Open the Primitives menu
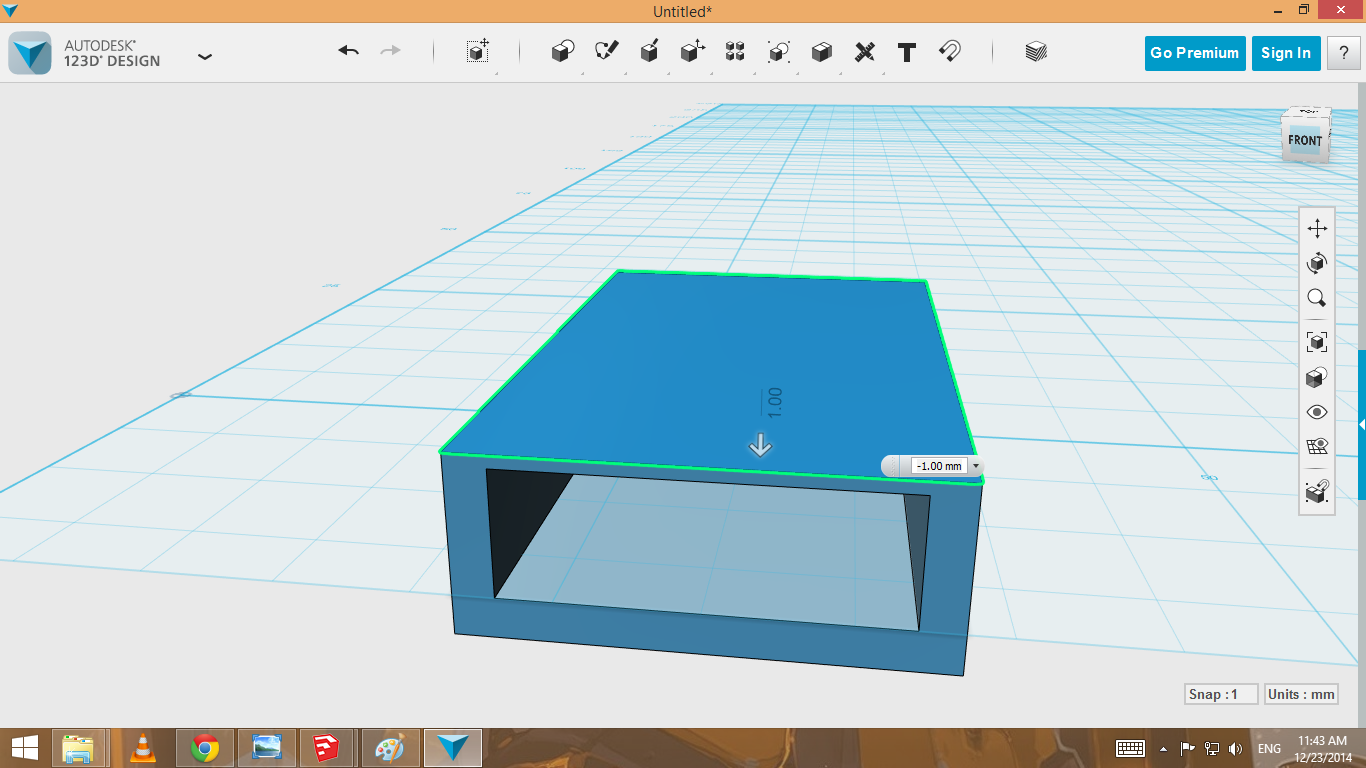This screenshot has width=1366, height=768. (563, 52)
